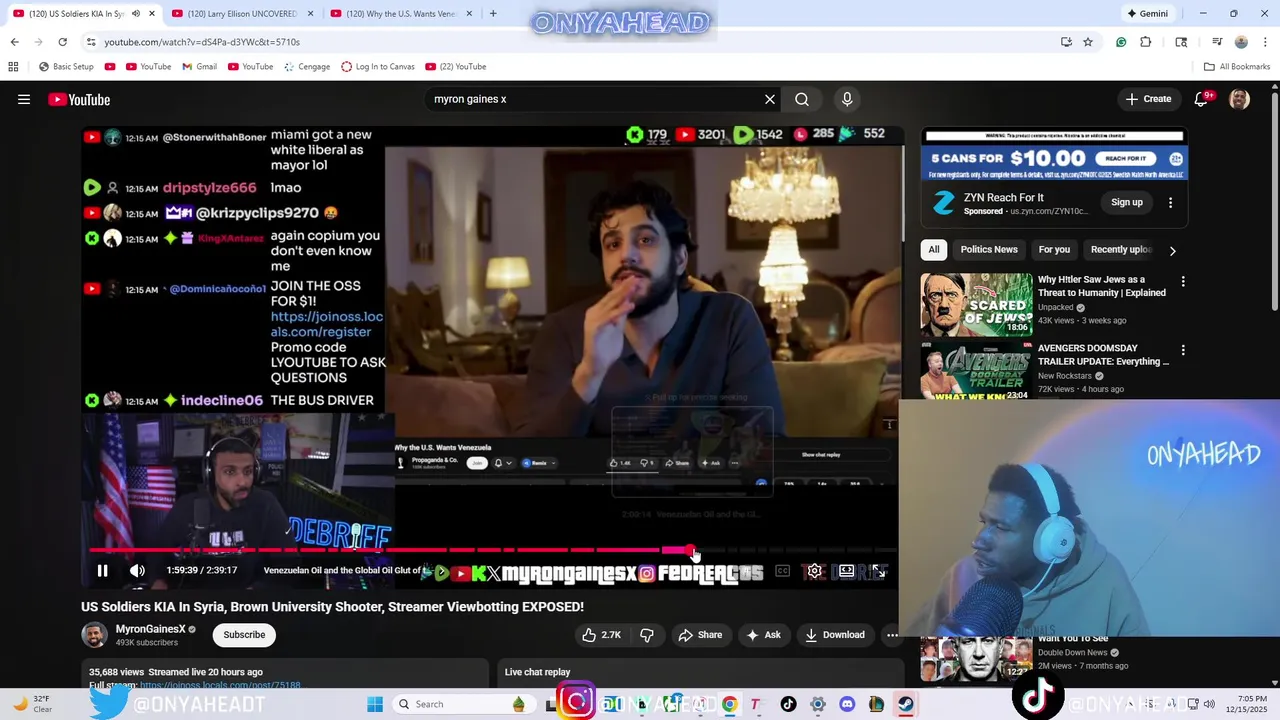
Task: Open video player settings gear
Action: point(815,571)
